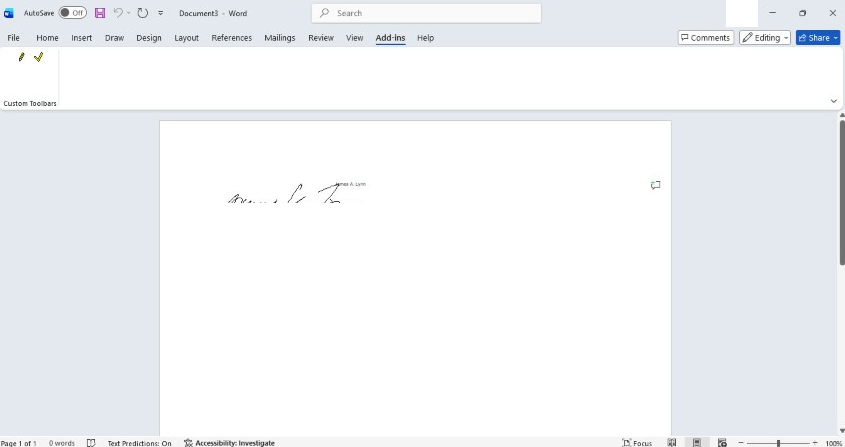This screenshot has width=845, height=447.
Task: Switch to Print Layout view
Action: (x=696, y=443)
